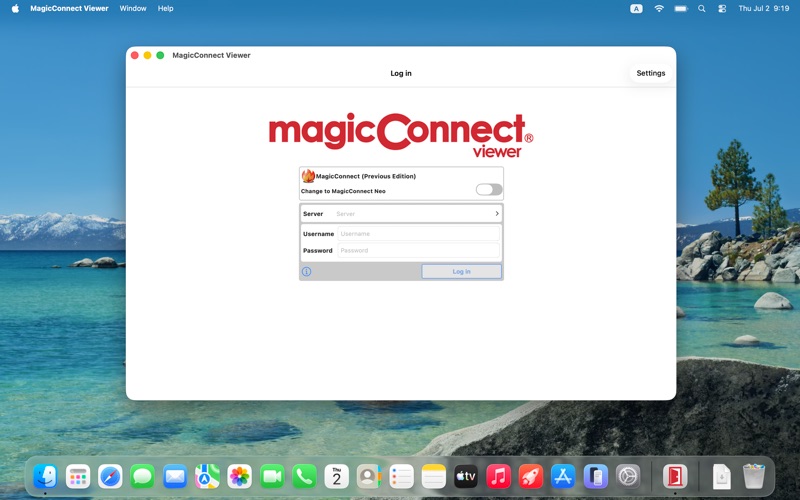Open Notes from the Dock
The width and height of the screenshot is (800, 500).
[x=434, y=477]
